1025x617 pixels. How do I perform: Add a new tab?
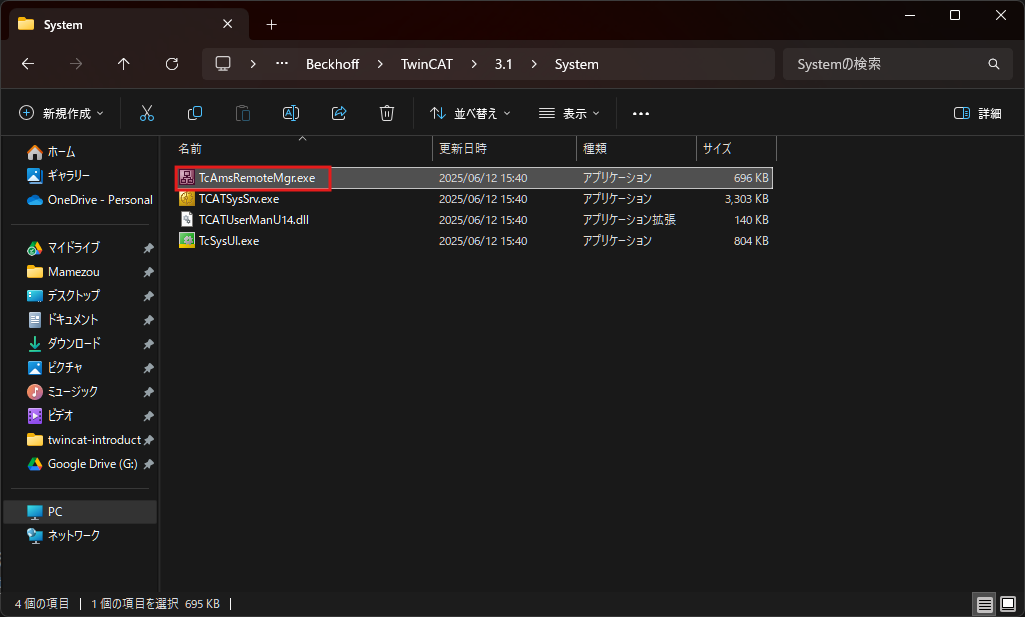[271, 24]
